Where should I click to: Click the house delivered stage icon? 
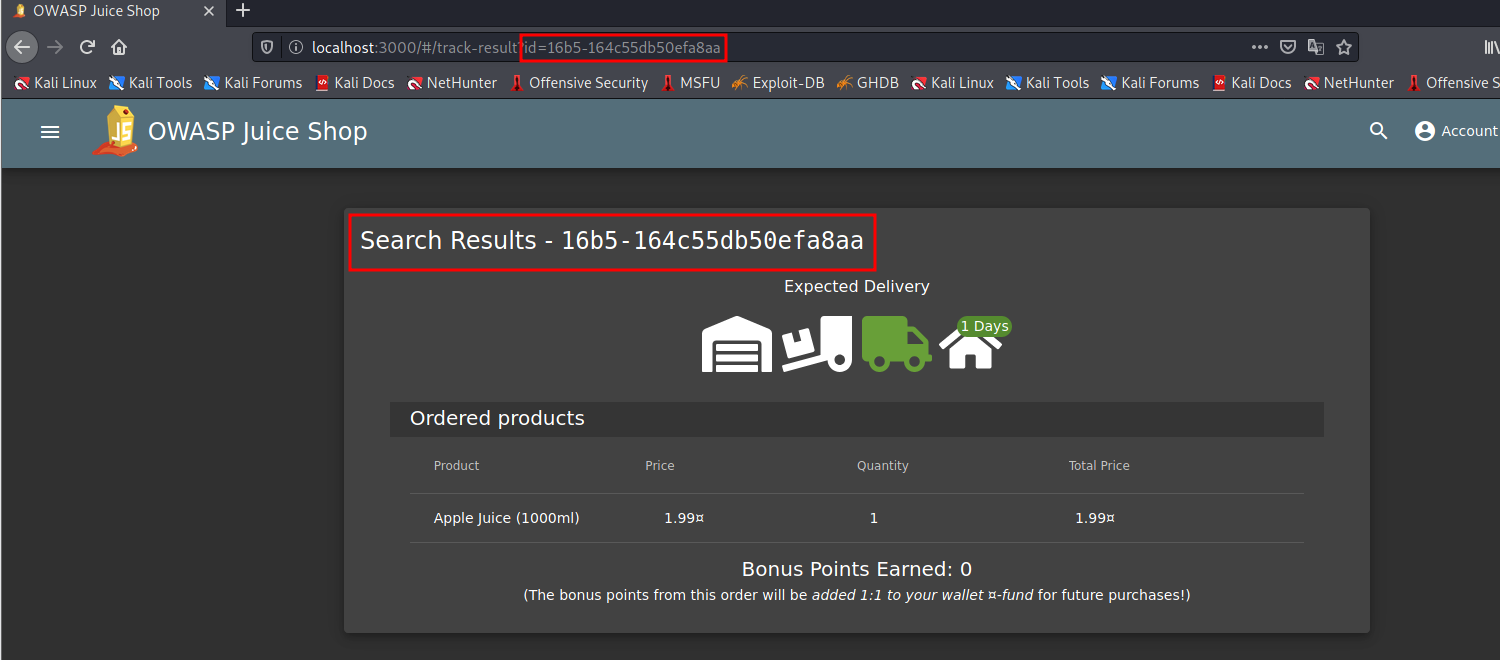click(x=970, y=348)
